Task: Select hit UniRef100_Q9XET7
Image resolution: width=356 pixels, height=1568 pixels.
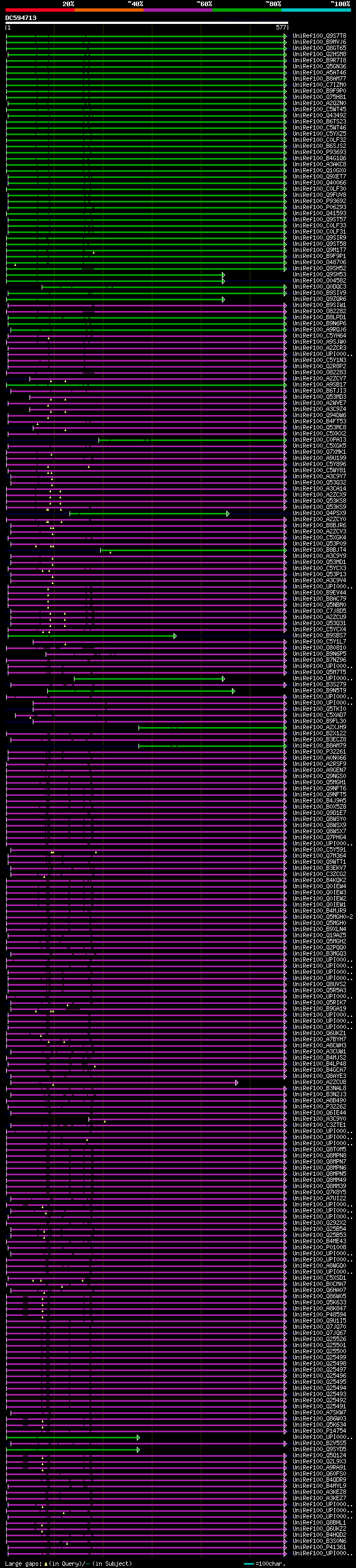Action: (319, 176)
